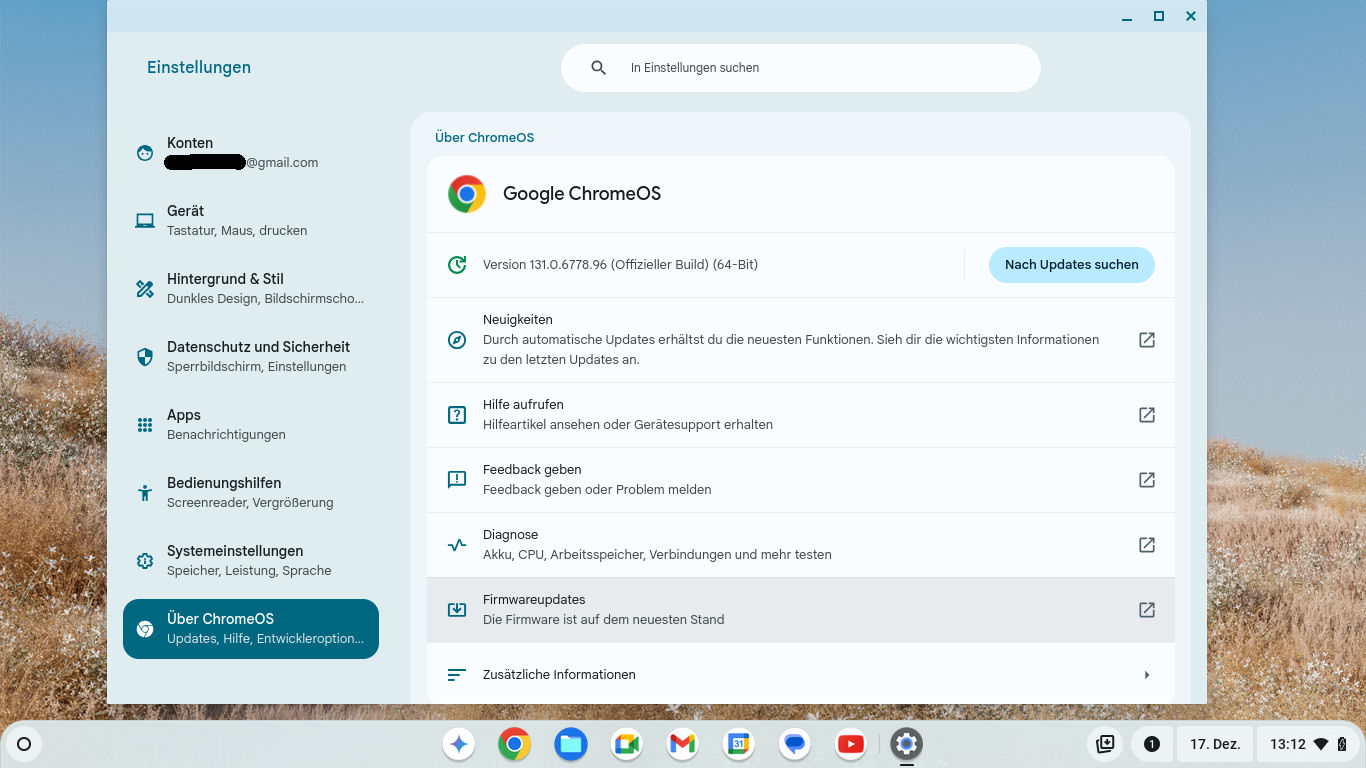
Task: Open Datenschutz und Sicherheit section
Action: 251,357
